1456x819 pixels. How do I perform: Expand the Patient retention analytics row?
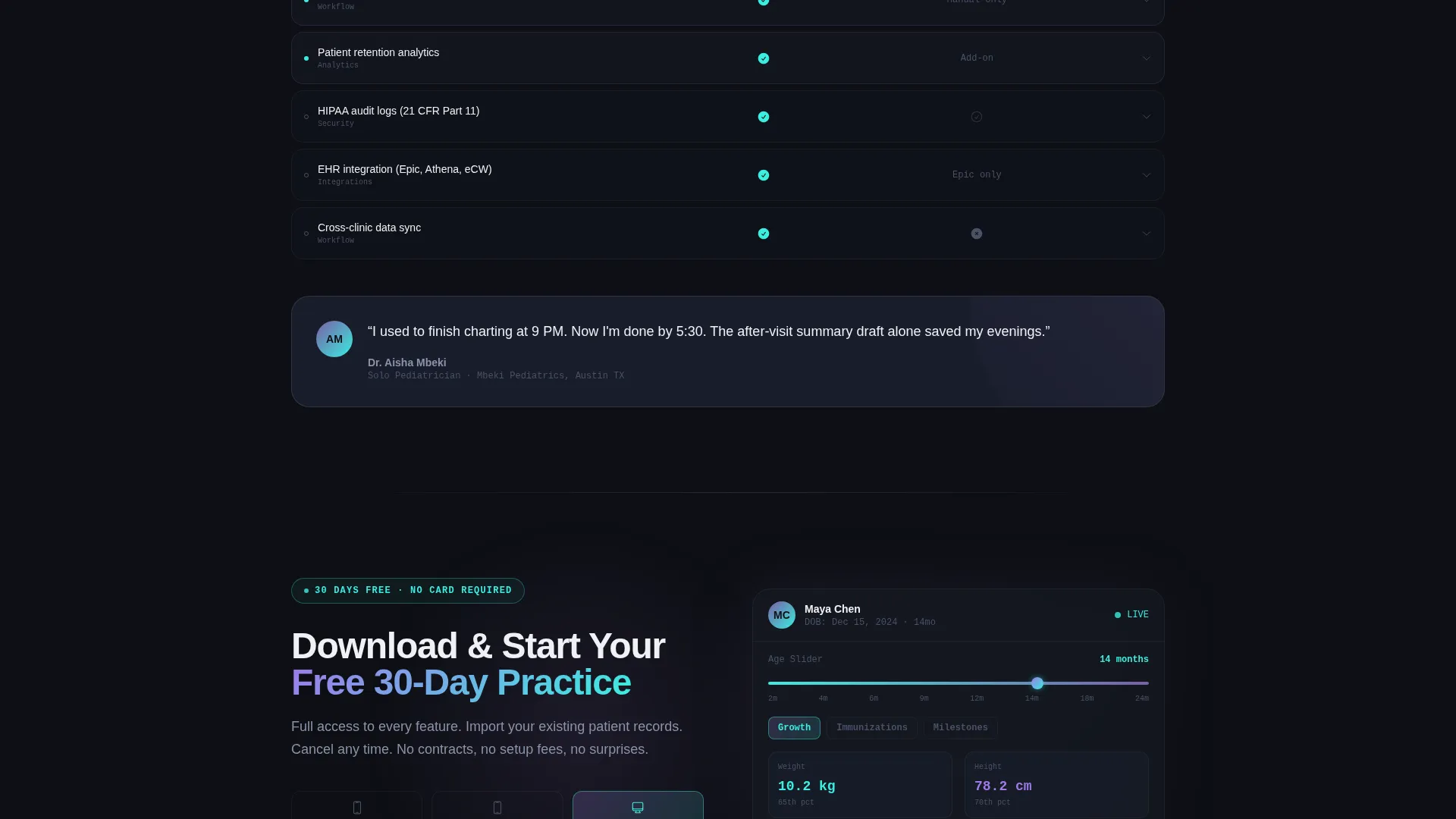[728, 58]
